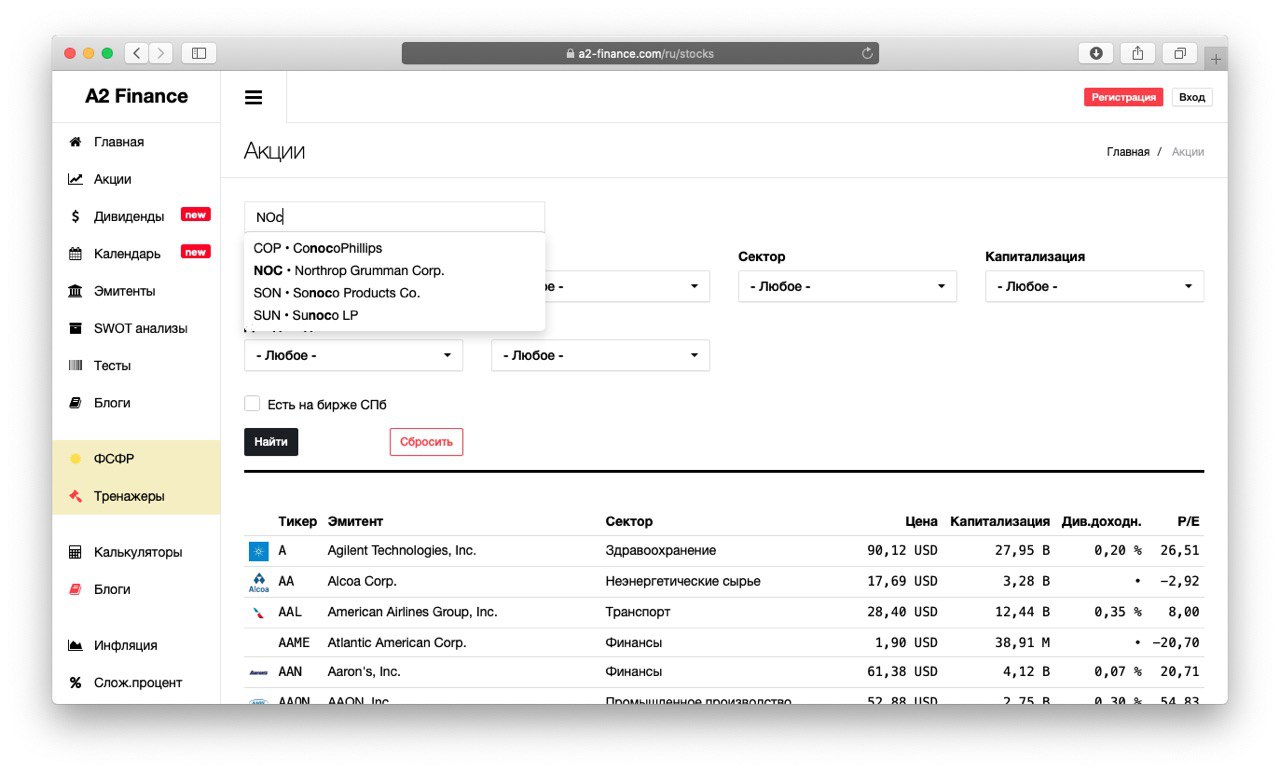Click the red book icon beside lower Блоги

(75, 589)
